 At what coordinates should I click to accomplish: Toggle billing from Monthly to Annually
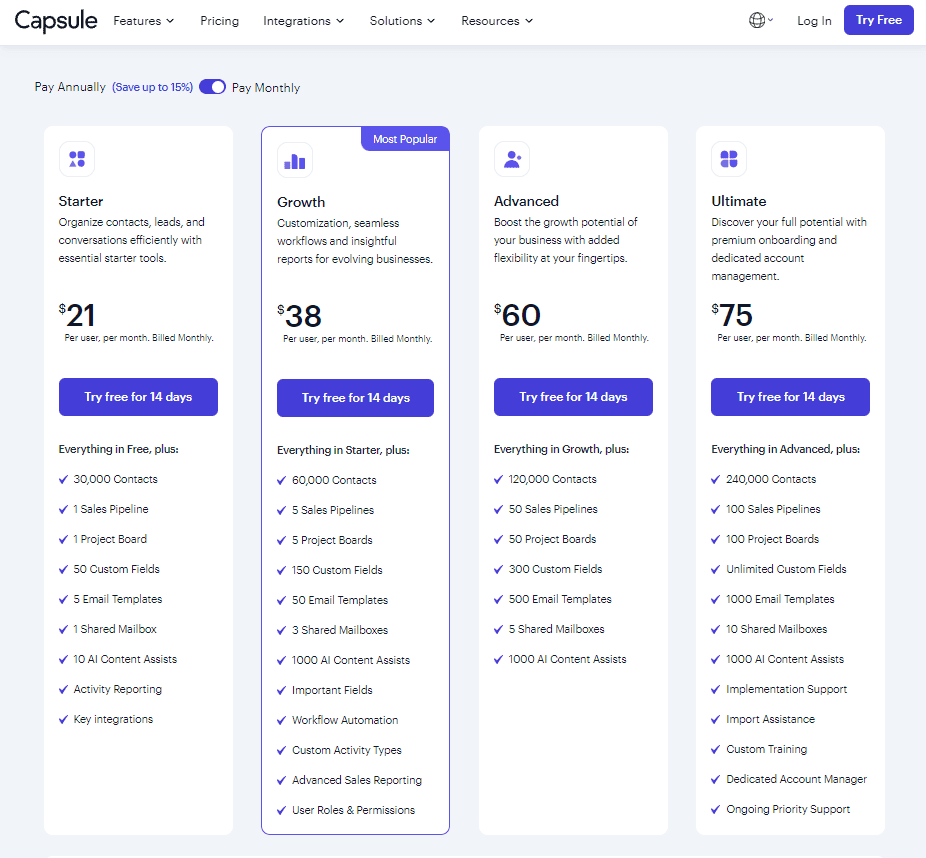(212, 87)
